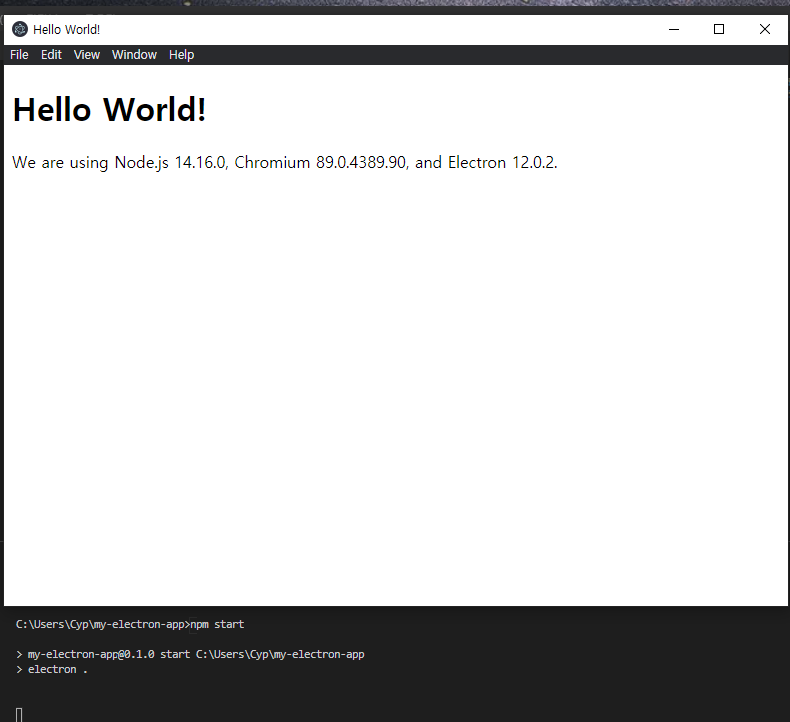Click the 'Hello World!' page heading
The width and height of the screenshot is (790, 722).
pos(109,109)
